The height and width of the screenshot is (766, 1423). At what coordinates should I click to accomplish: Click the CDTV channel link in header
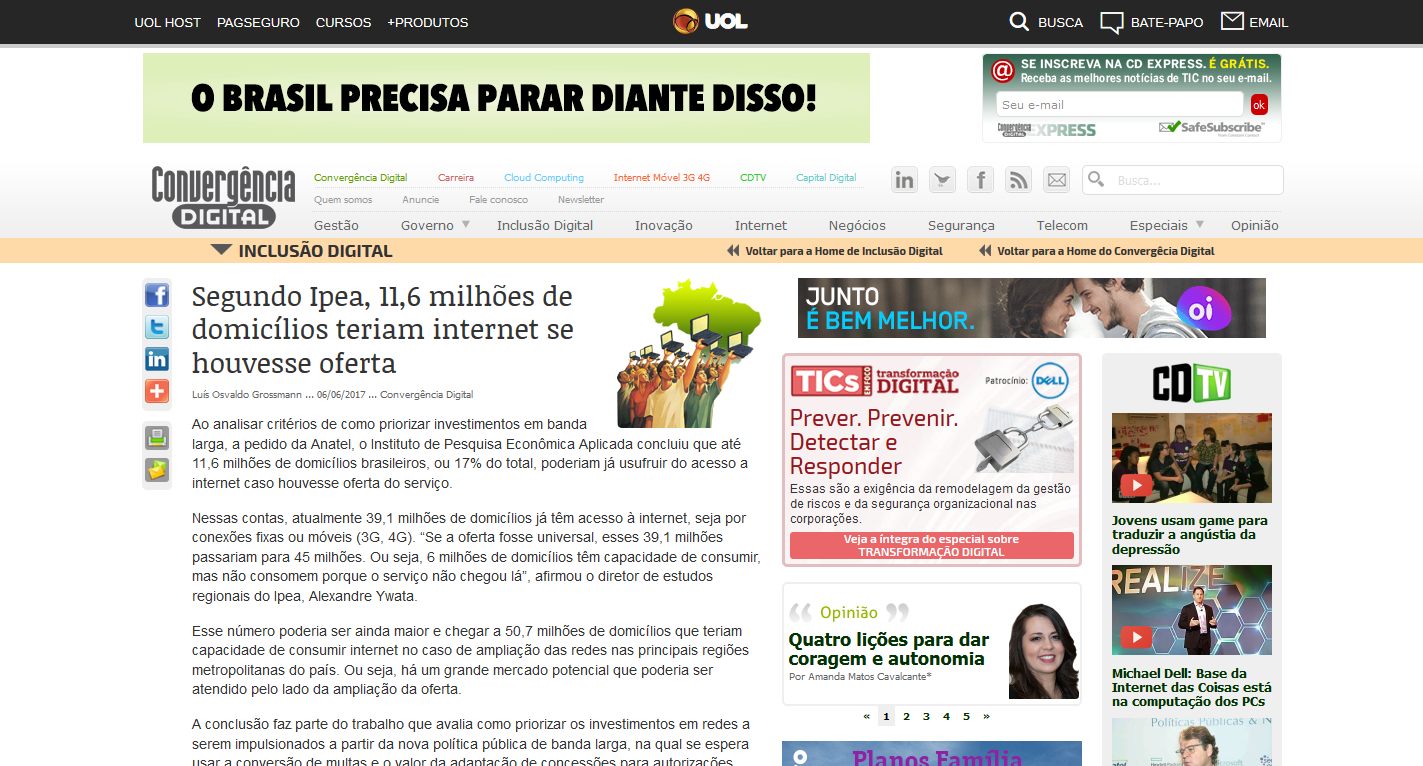[753, 178]
